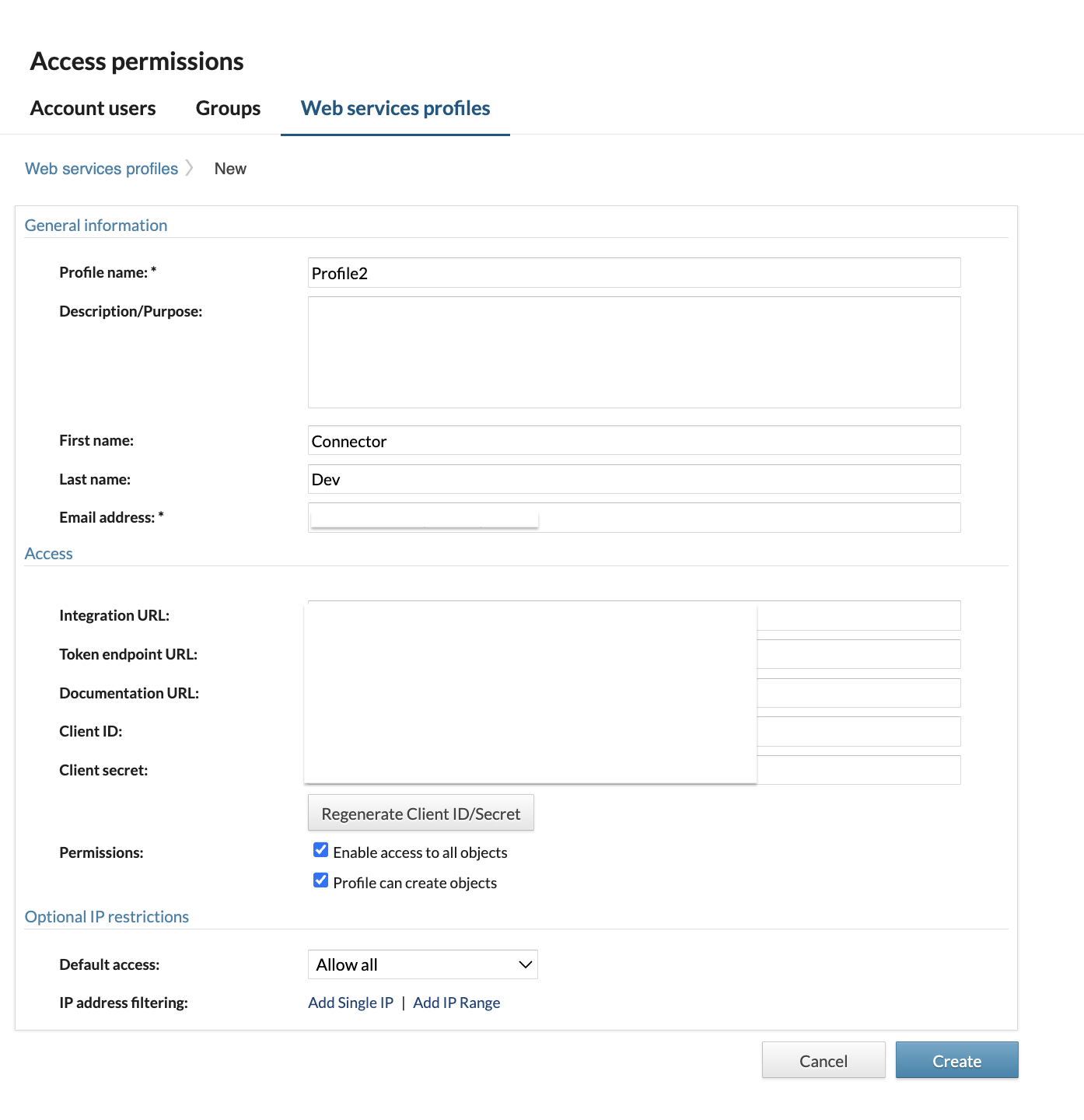Open the Web services profiles breadcrumb link
This screenshot has width=1084, height=1120.
tap(101, 168)
